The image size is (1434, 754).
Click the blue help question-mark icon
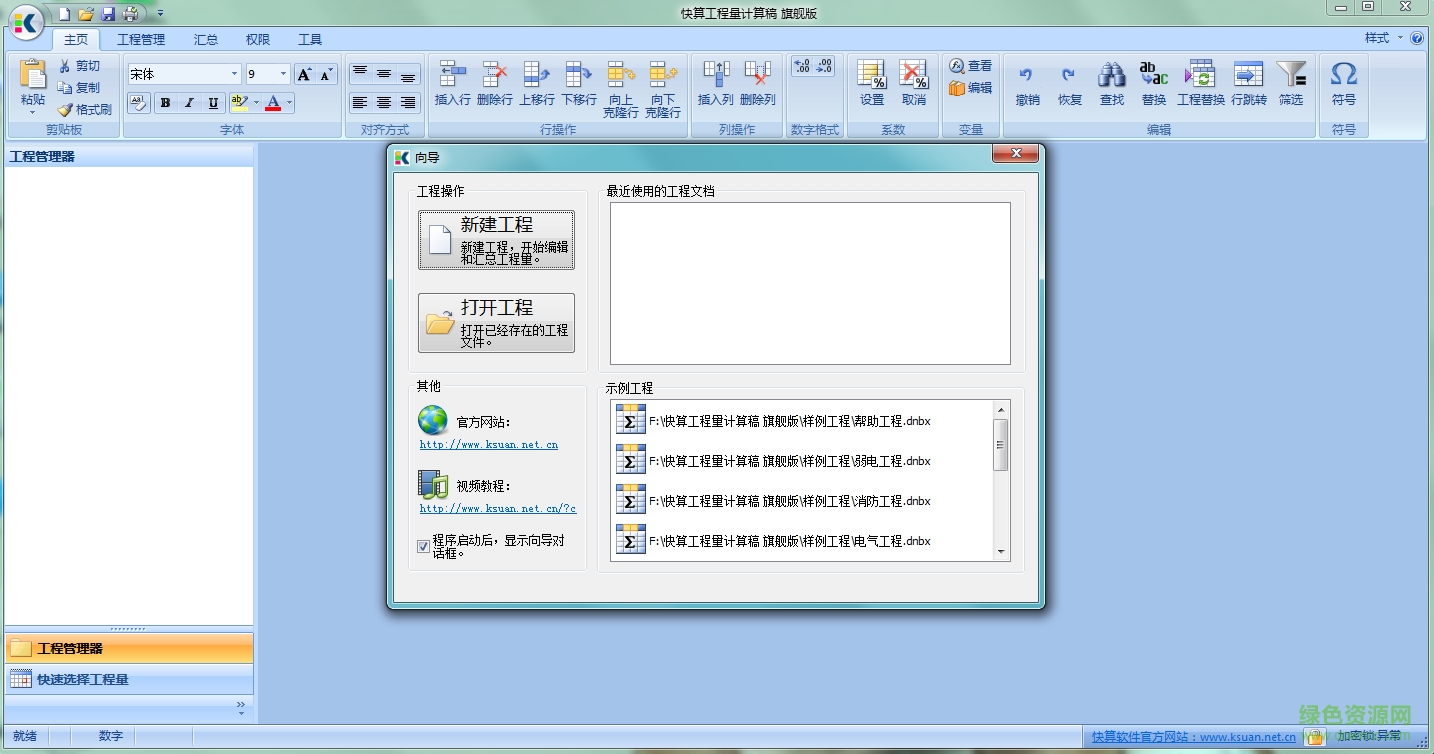pyautogui.click(x=1417, y=38)
